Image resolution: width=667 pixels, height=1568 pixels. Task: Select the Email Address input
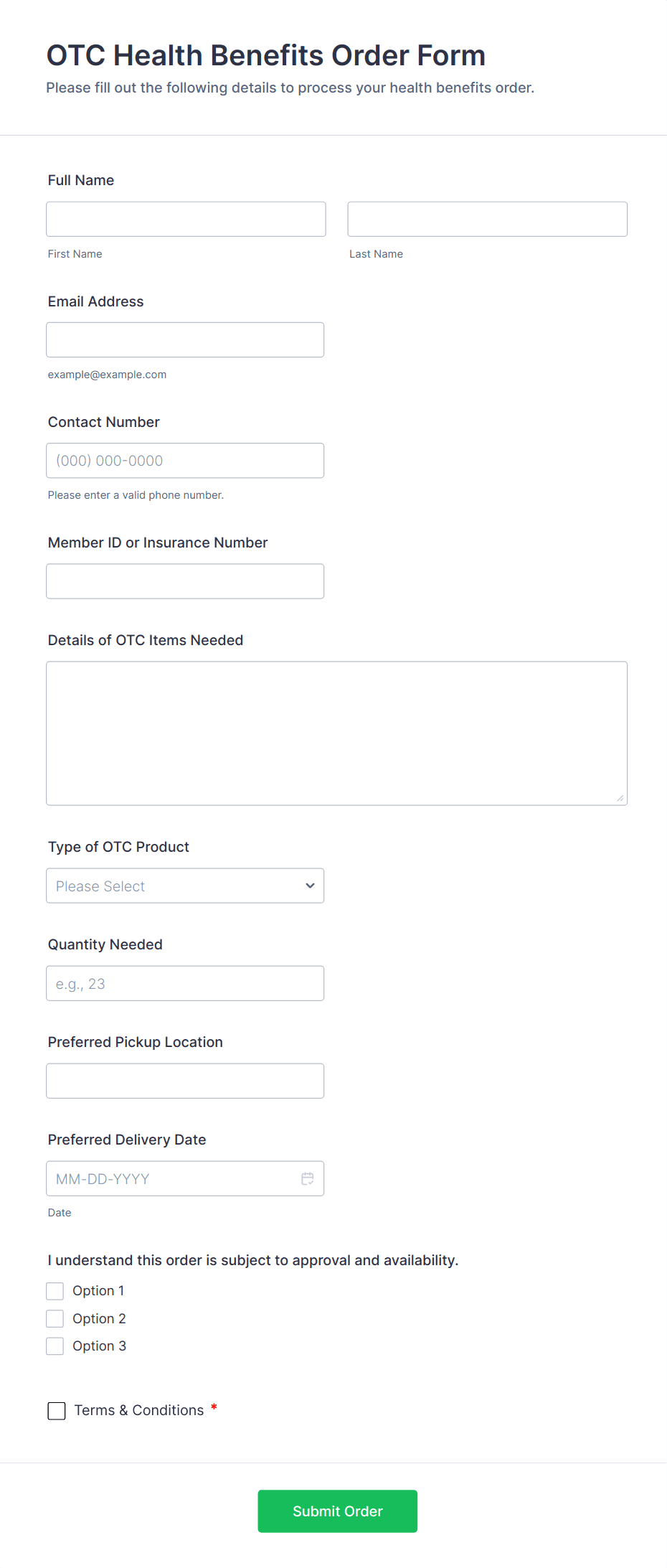point(185,339)
